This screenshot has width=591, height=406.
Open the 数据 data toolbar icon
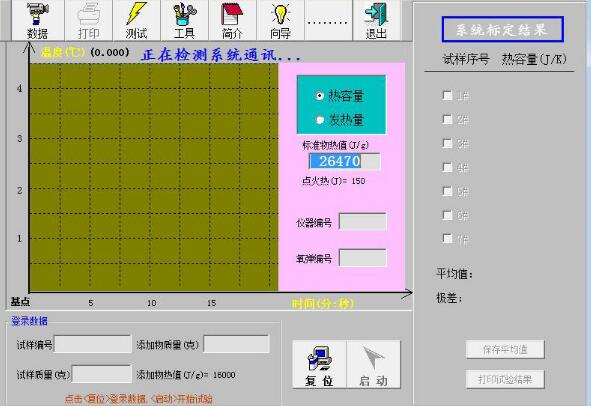point(38,20)
